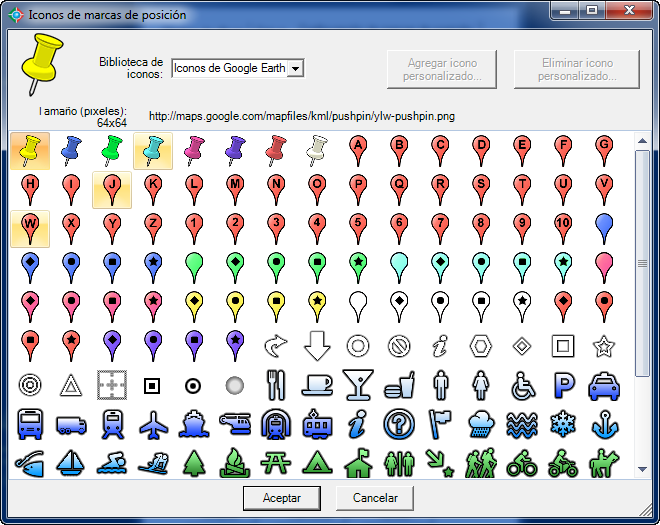Choose the white pushpin icon
This screenshot has width=660, height=525.
click(x=317, y=151)
